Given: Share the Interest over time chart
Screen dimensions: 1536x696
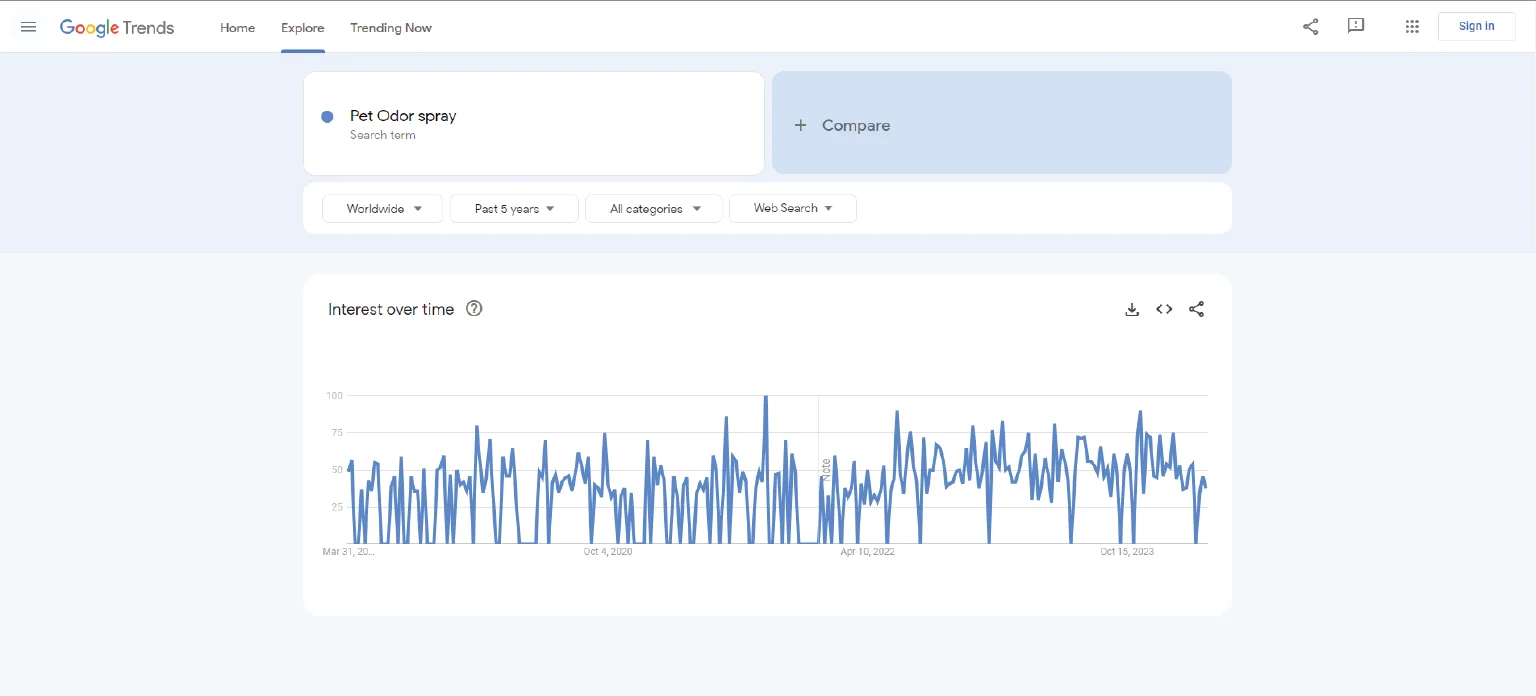Looking at the screenshot, I should tap(1196, 310).
